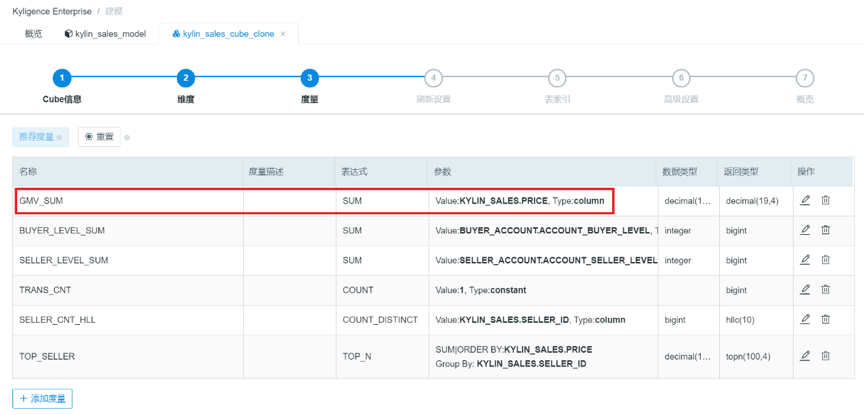Delete the GMV_SUM measure
The image size is (864, 415).
click(x=825, y=200)
